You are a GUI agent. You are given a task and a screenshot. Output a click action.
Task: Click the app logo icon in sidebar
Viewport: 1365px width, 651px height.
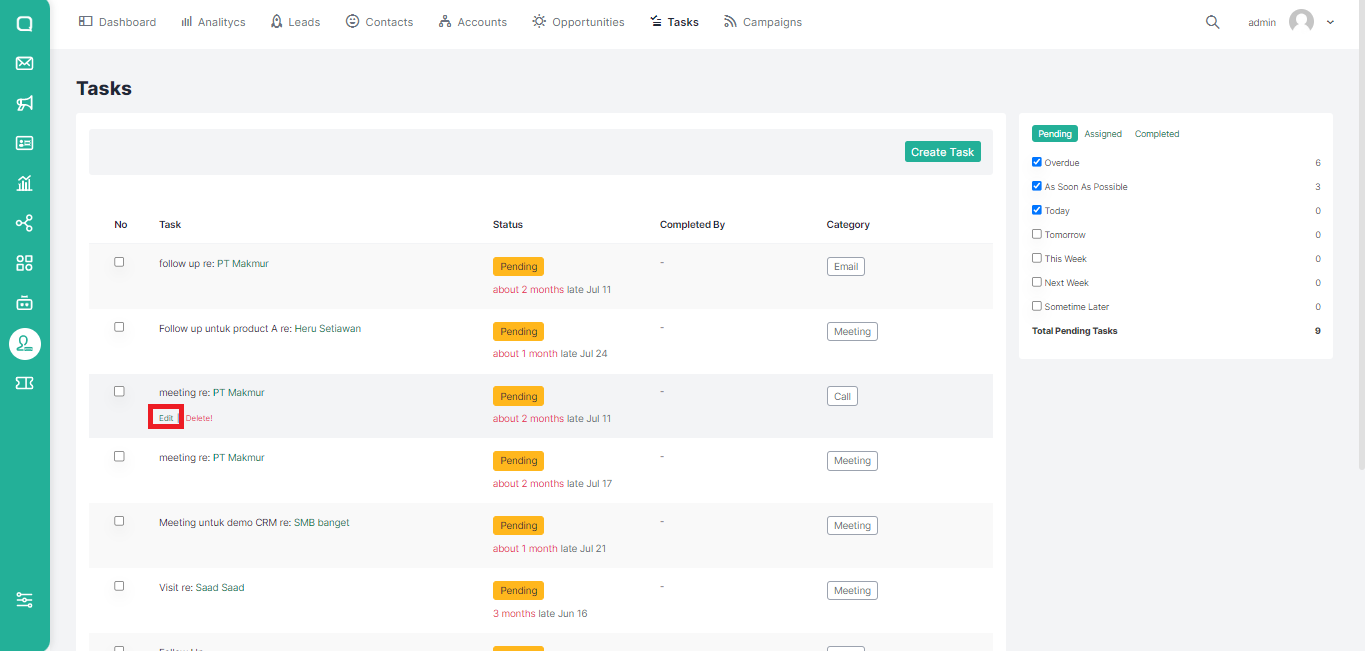(x=25, y=23)
